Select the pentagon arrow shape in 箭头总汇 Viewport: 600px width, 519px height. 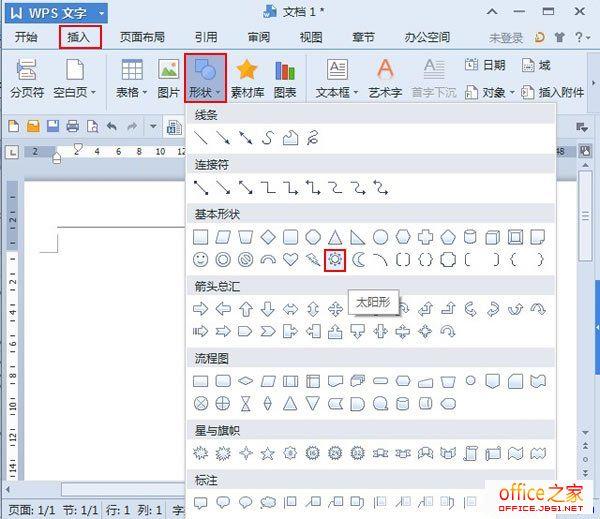245,331
